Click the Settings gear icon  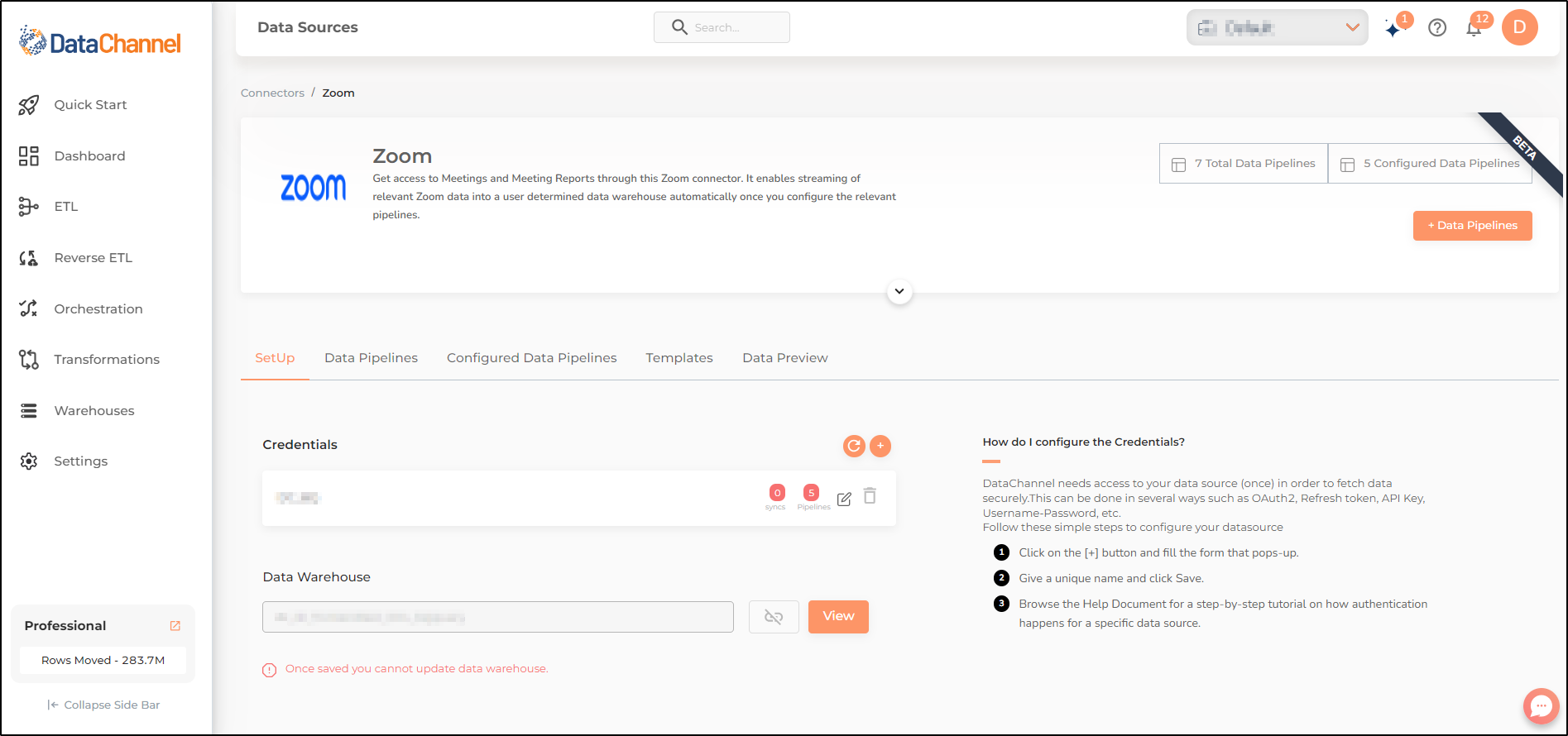29,461
